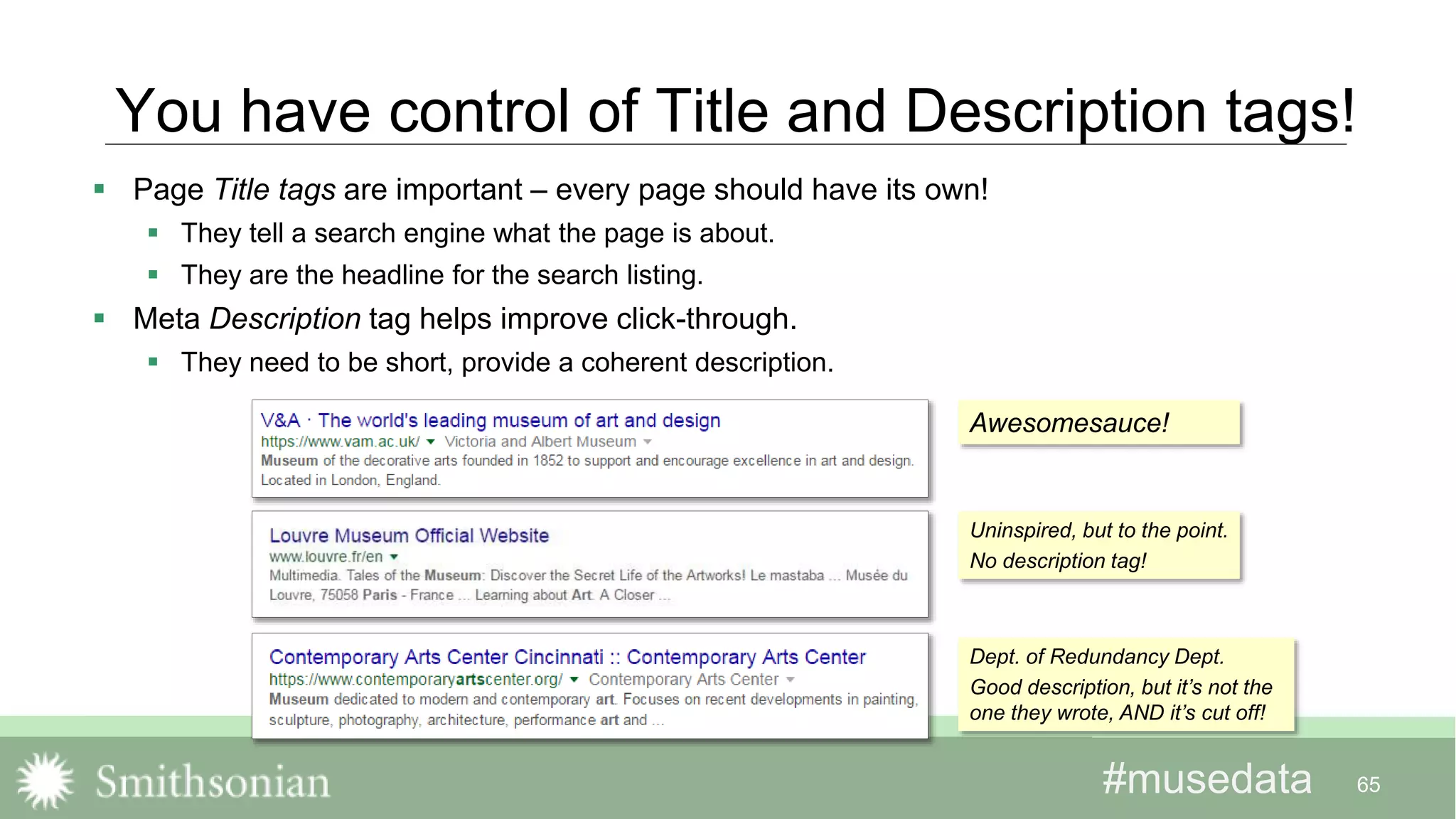Click 'Meta Description tag helps improve click-through'
The image size is (1456, 819).
pyautogui.click(x=465, y=319)
